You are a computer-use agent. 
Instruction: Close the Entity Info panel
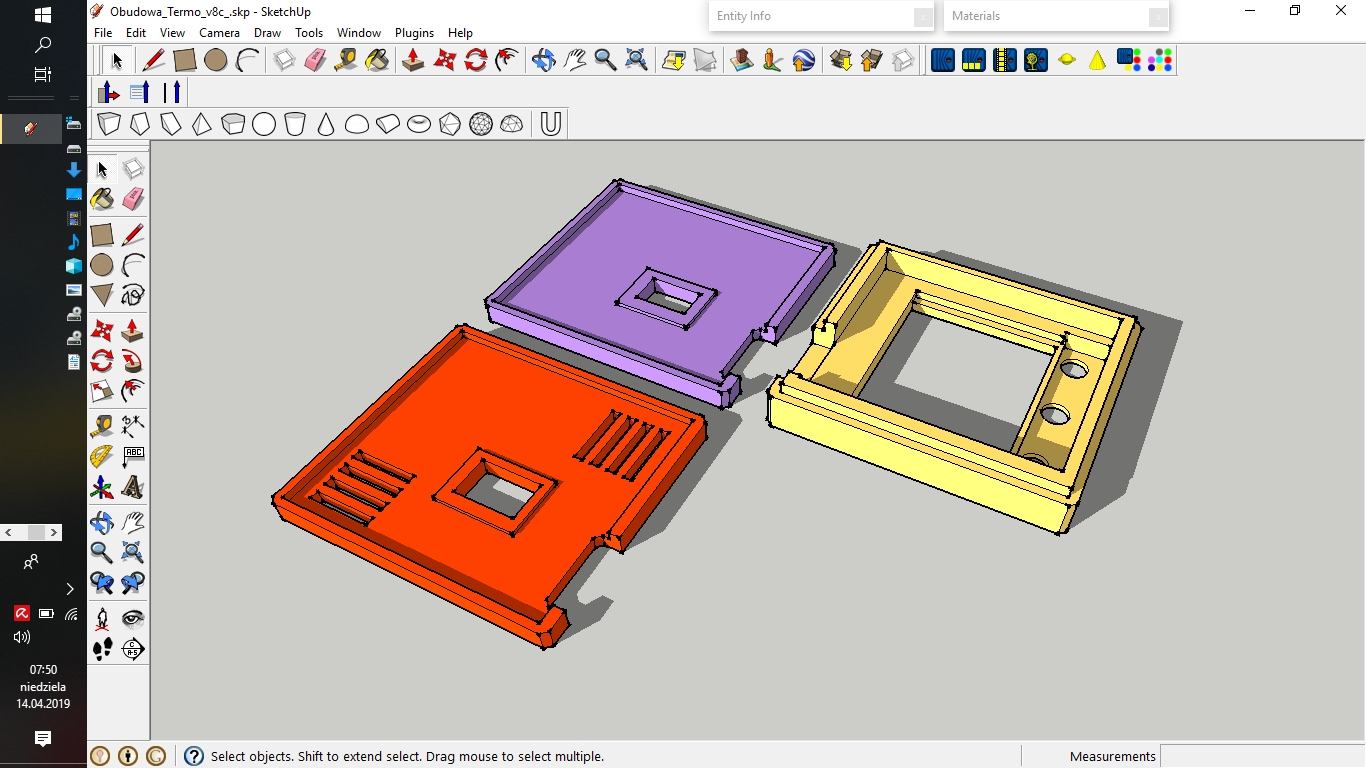click(x=923, y=17)
